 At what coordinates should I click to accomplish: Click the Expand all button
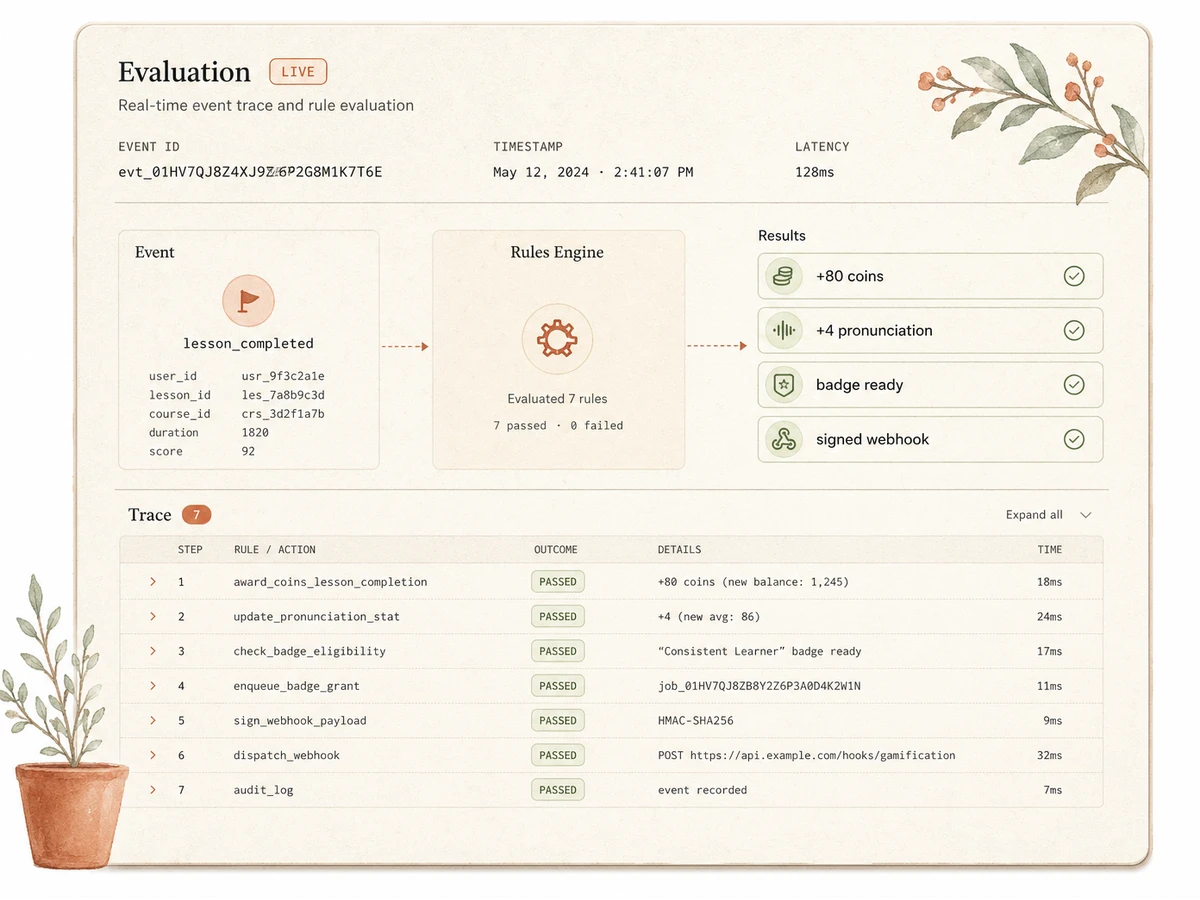click(1035, 515)
